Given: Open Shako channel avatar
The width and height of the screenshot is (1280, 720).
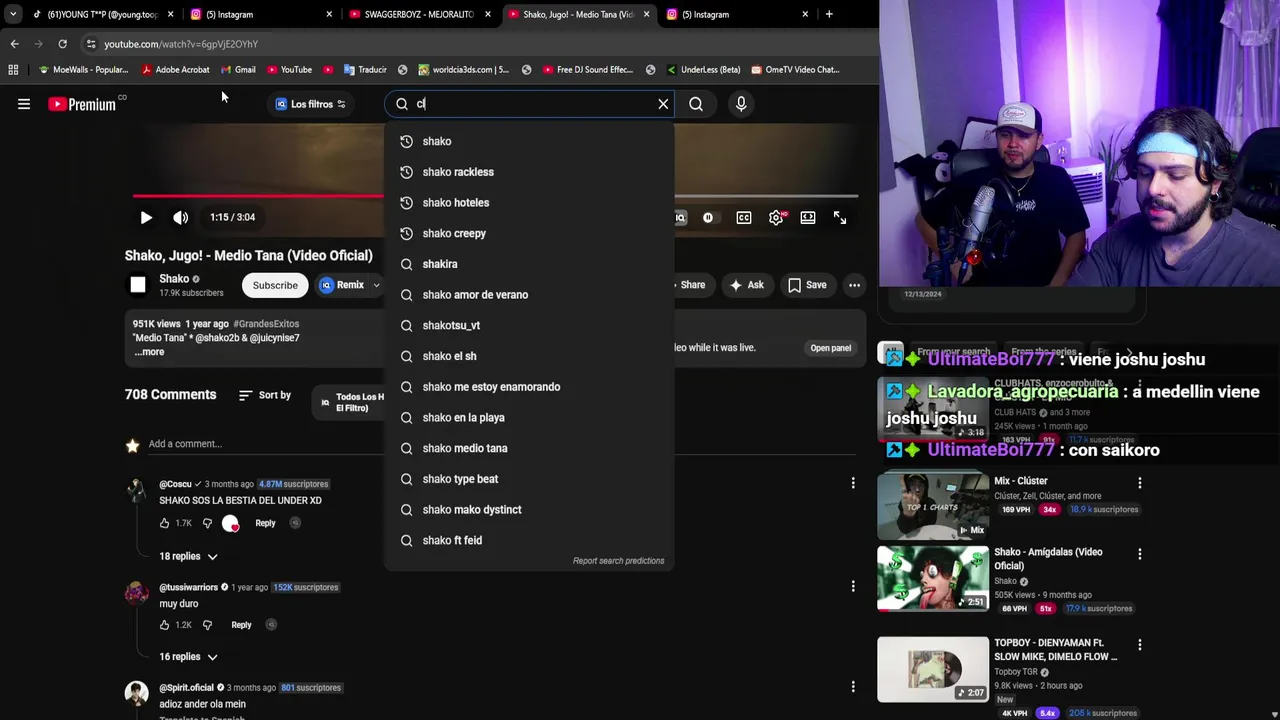Looking at the screenshot, I should click(x=138, y=285).
